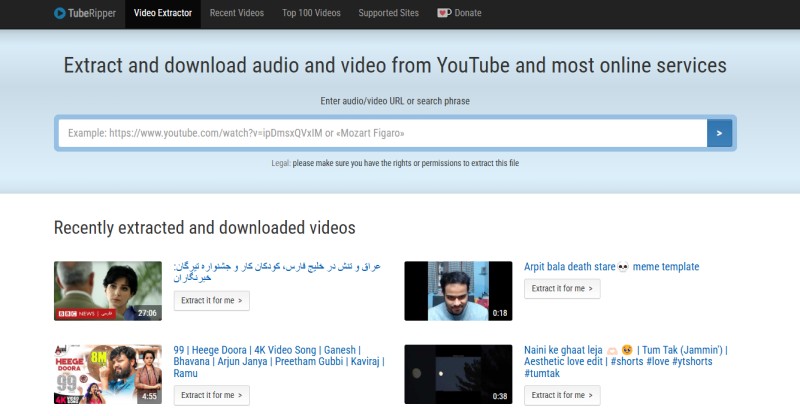Click the main 'Extract and download' headline
The height and width of the screenshot is (416, 800).
[x=395, y=65]
